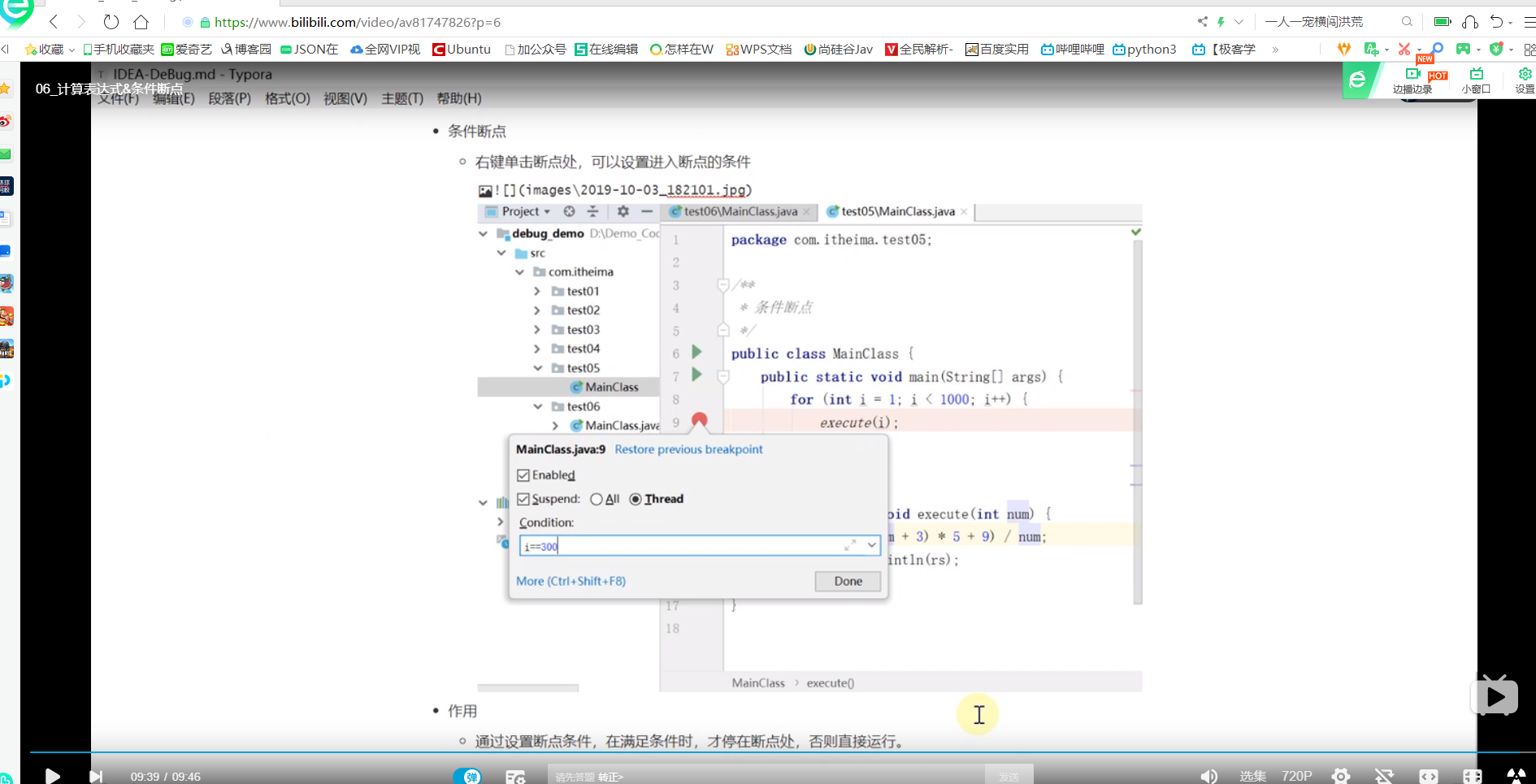Expand the test03 folder
The height and width of the screenshot is (784, 1536).
click(x=537, y=330)
